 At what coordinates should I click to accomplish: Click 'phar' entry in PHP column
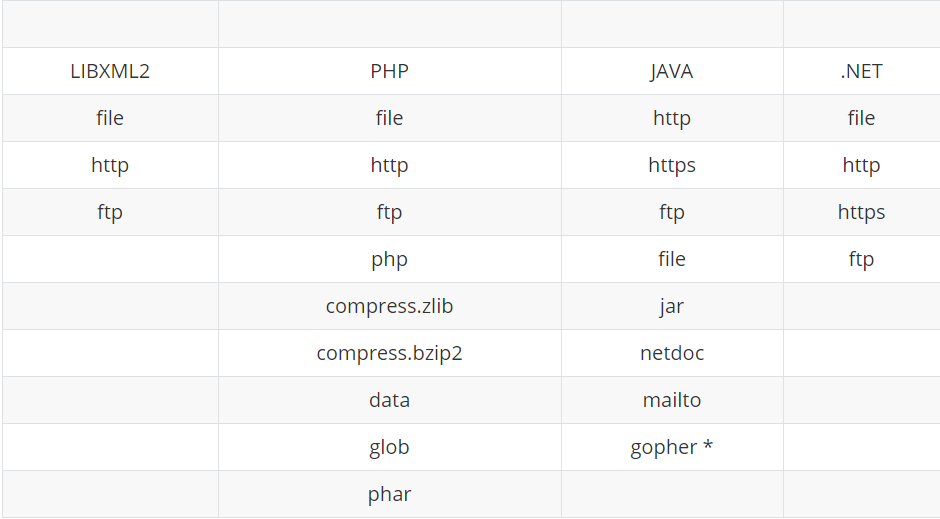coord(389,494)
